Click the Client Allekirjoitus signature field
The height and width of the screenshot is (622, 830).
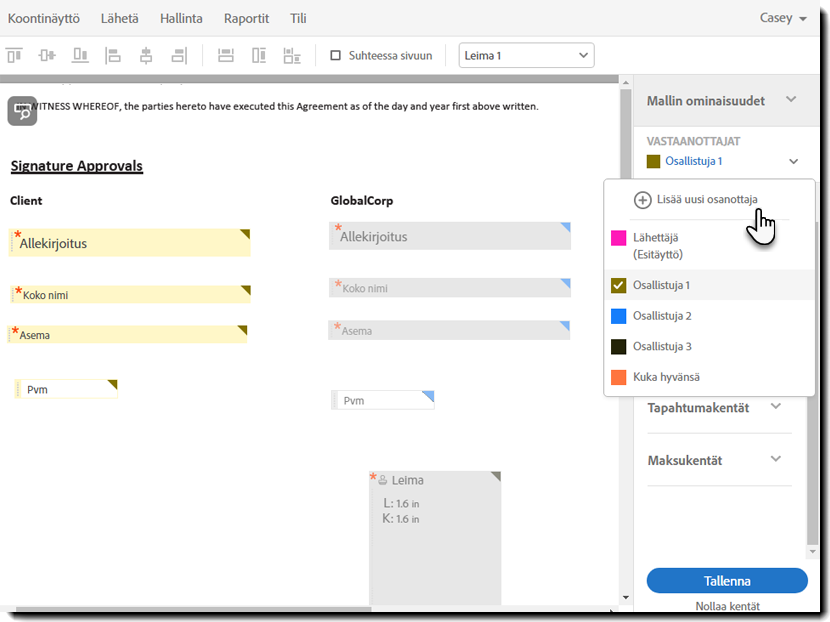[x=130, y=243]
